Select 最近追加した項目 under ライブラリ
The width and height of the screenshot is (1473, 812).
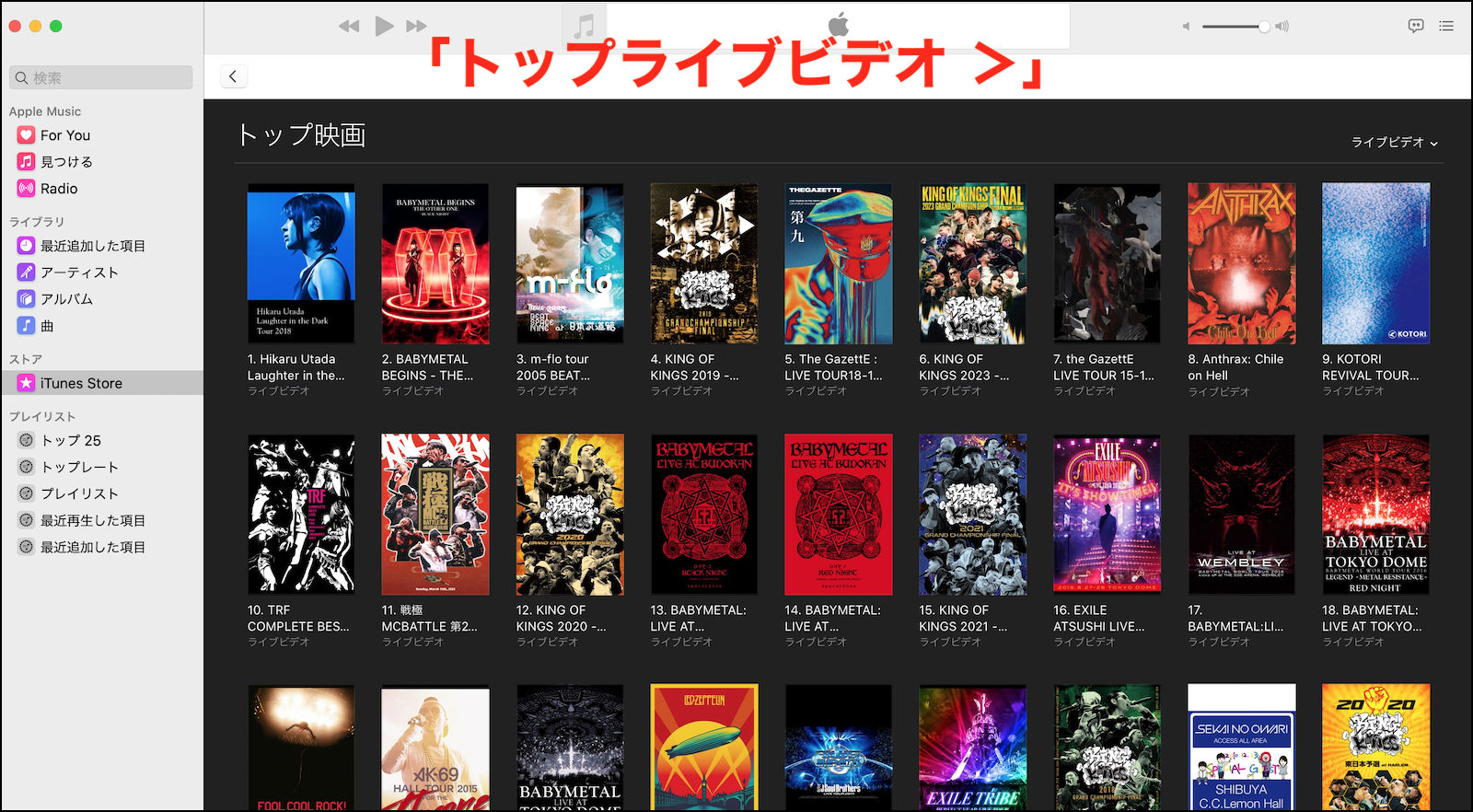point(101,246)
